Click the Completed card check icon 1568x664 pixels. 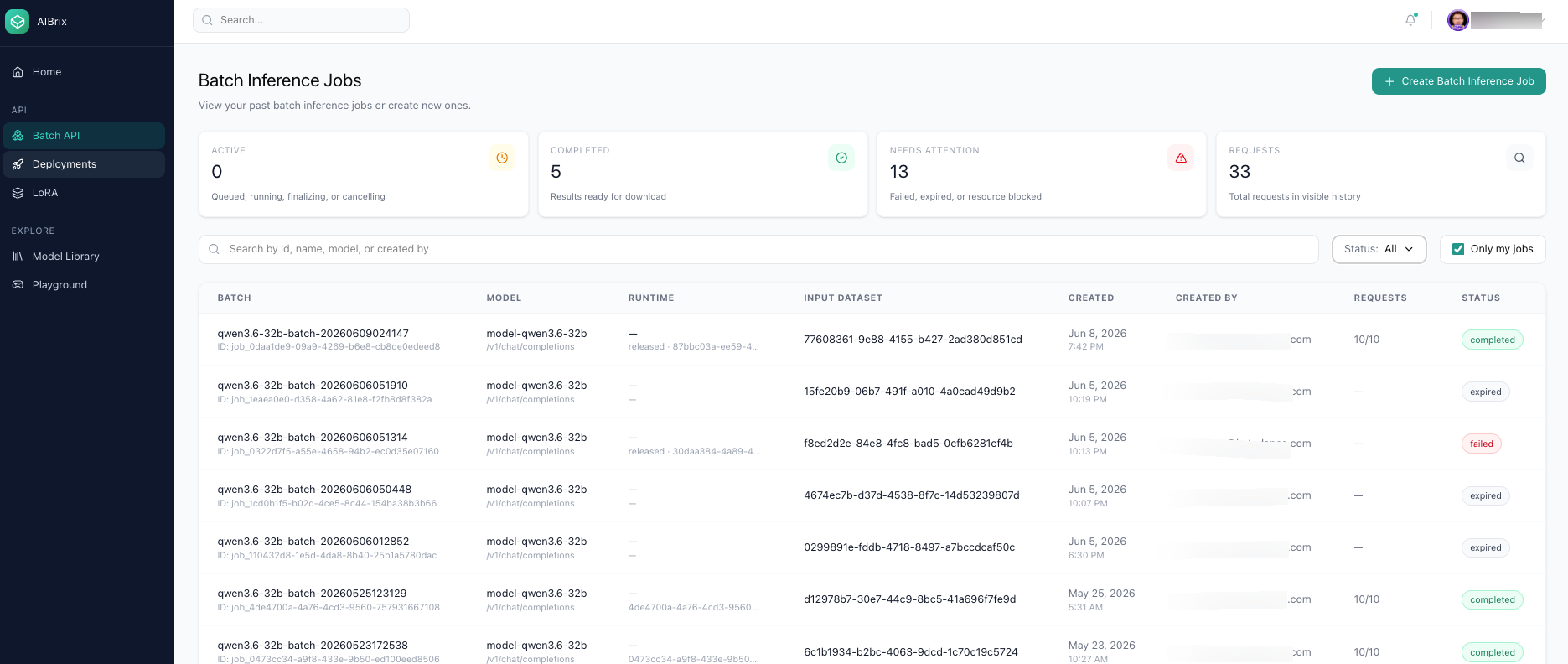coord(841,158)
